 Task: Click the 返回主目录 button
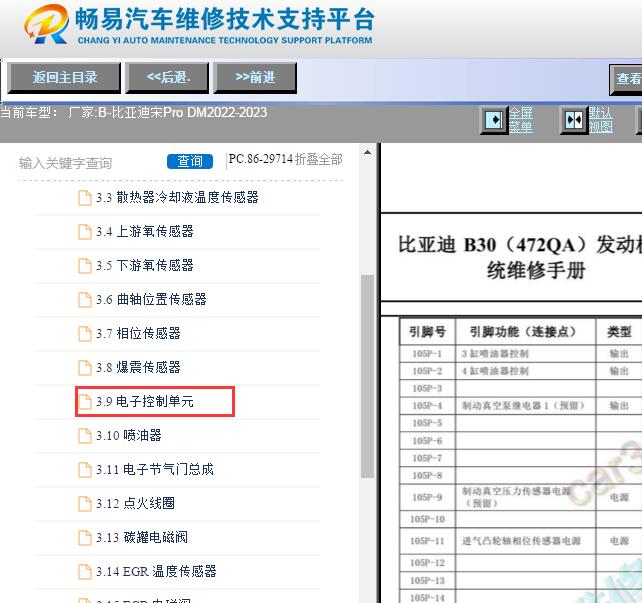click(x=64, y=78)
